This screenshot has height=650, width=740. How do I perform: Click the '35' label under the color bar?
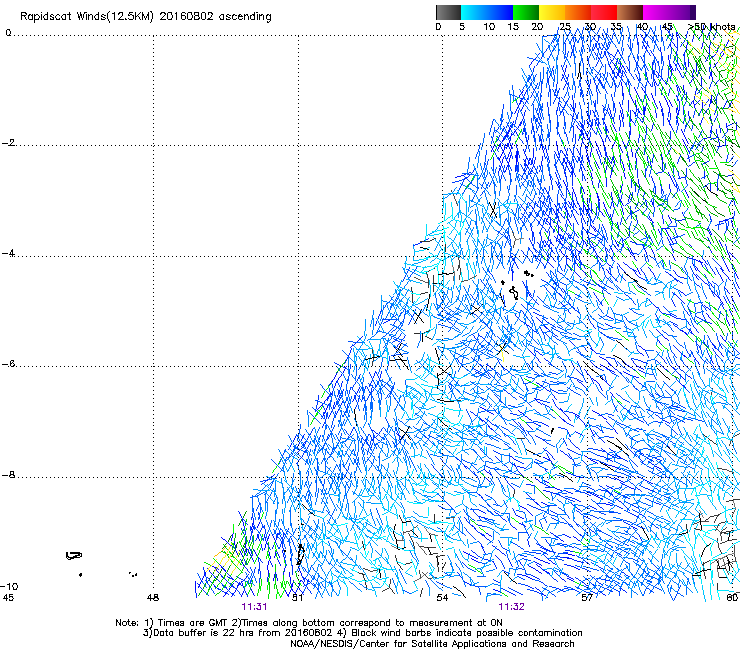[x=616, y=27]
